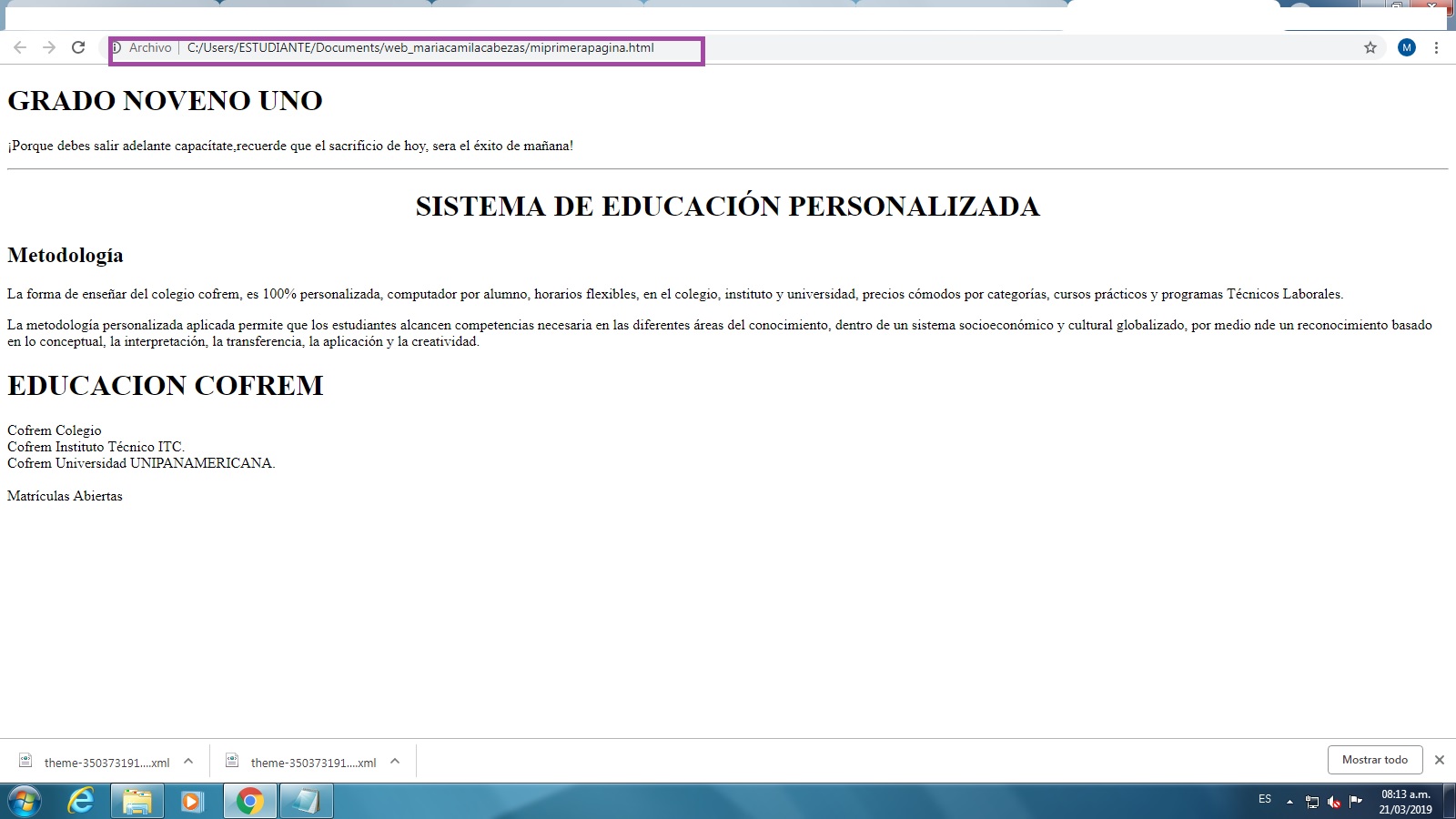Go back to the previous page
Image resolution: width=1456 pixels, height=819 pixels.
click(x=20, y=47)
